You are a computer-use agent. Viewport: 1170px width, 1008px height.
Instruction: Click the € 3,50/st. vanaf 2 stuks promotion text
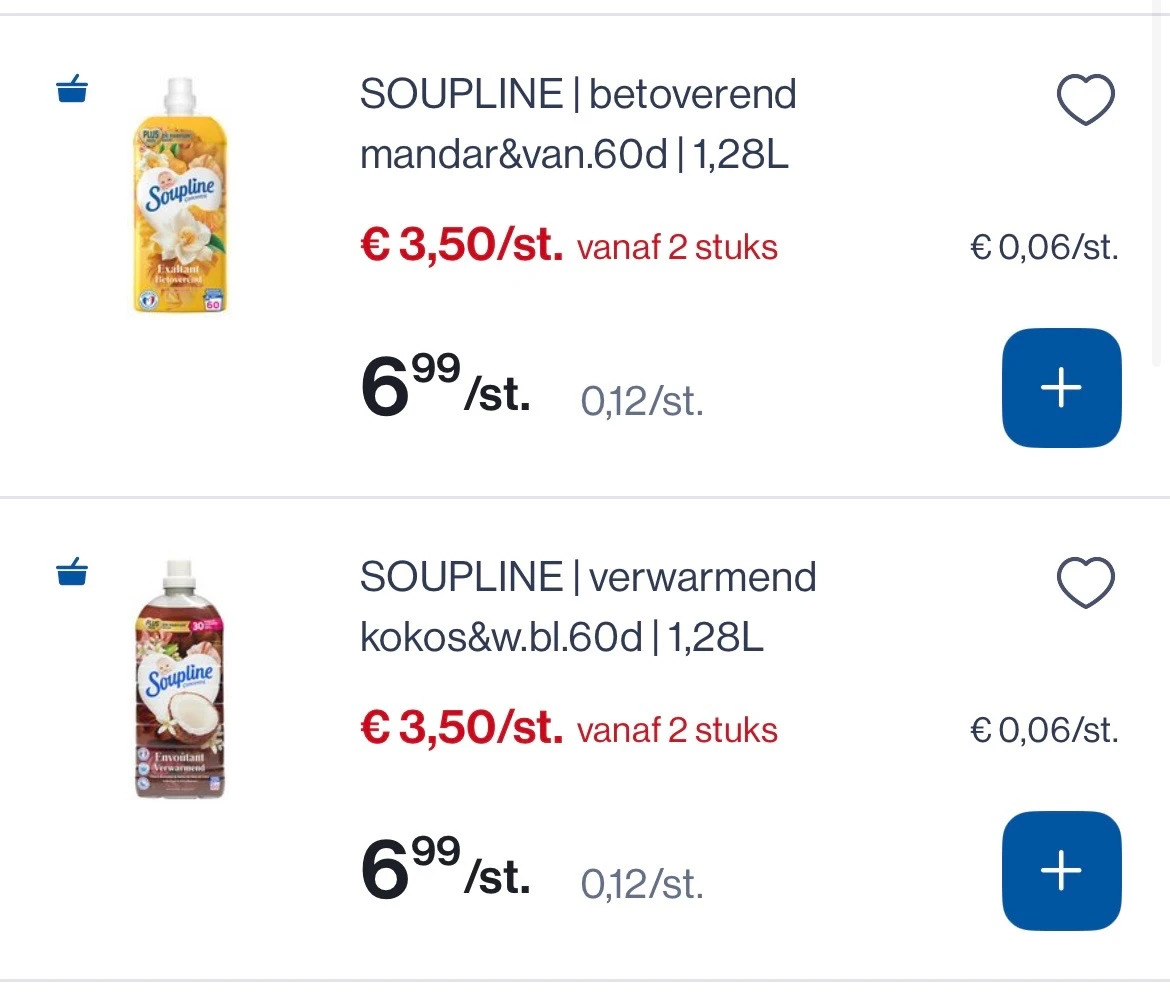point(568,245)
